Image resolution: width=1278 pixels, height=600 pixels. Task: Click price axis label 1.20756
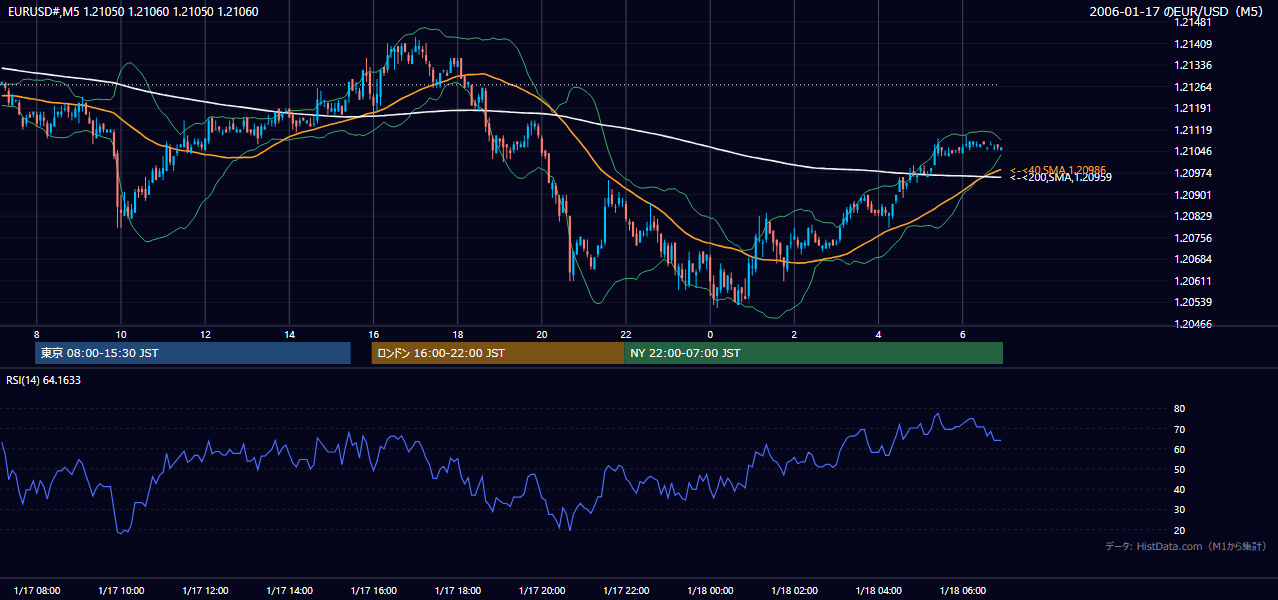[1194, 238]
